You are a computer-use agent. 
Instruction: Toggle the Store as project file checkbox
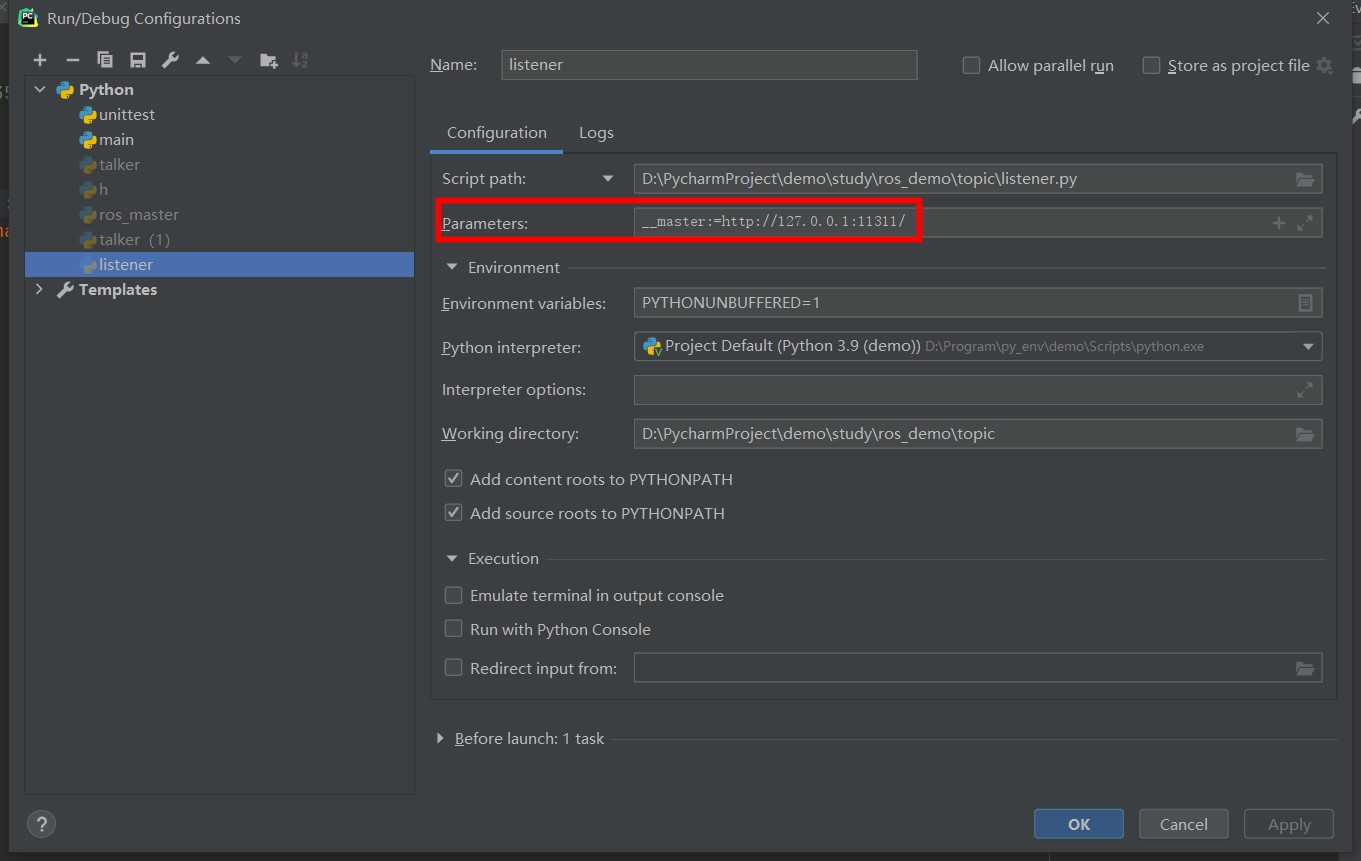(1151, 66)
